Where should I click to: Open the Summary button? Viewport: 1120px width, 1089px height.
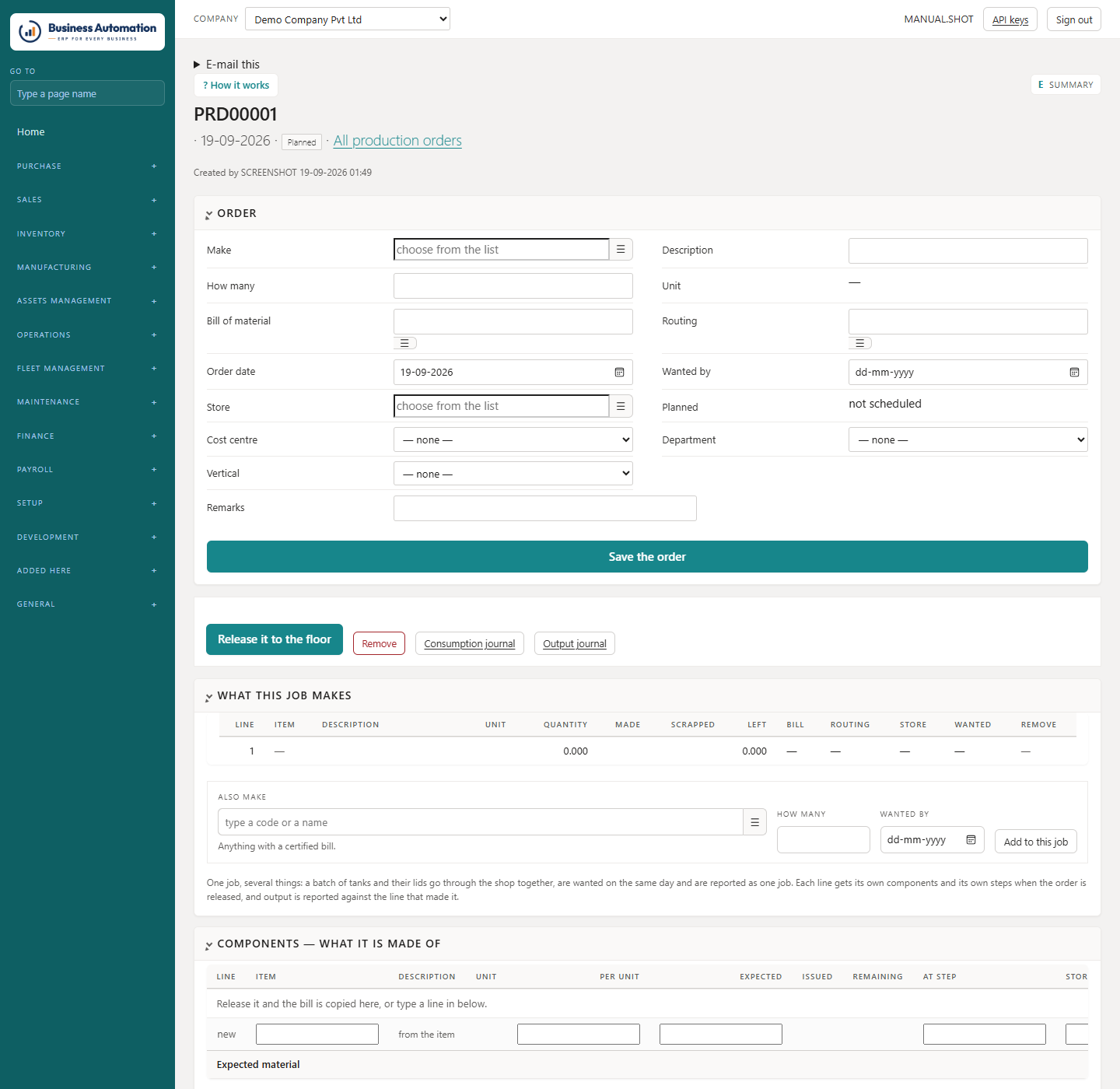[x=1066, y=85]
